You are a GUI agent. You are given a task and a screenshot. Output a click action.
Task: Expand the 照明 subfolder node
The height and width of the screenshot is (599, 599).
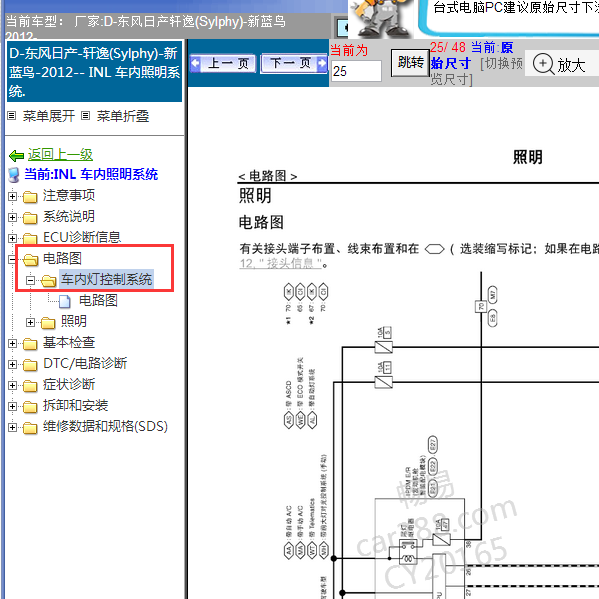click(x=30, y=322)
